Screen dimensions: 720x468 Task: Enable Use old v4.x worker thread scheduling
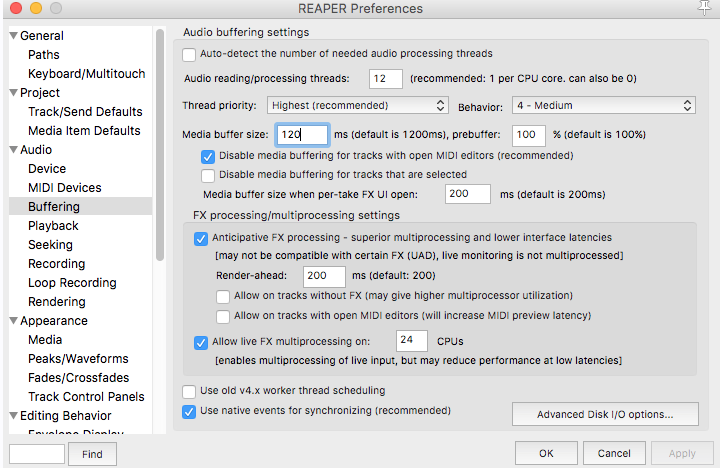[189, 391]
